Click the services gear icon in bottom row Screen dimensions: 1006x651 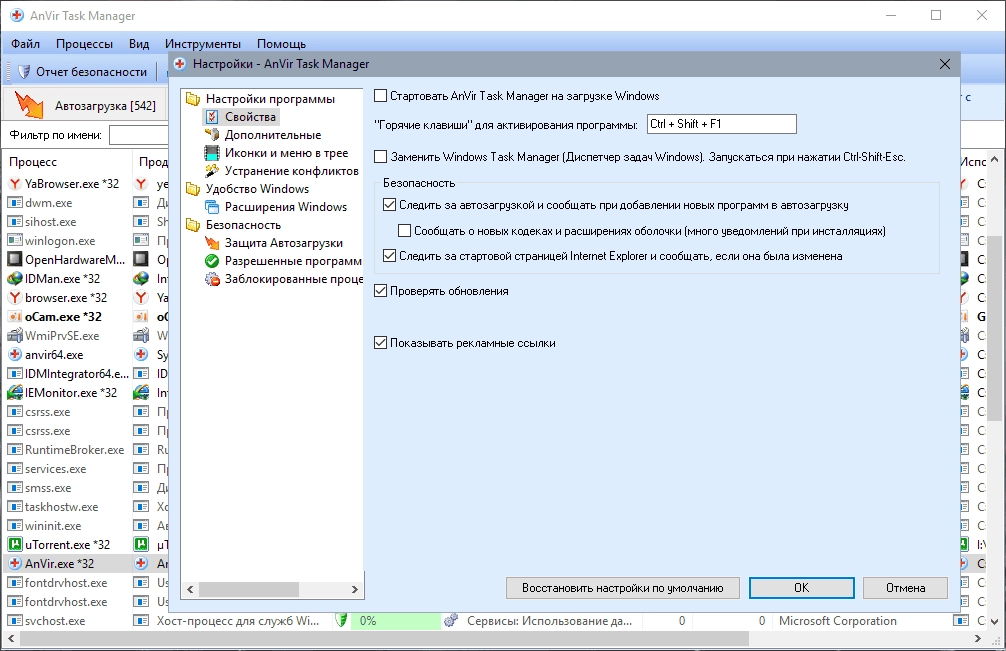click(451, 620)
